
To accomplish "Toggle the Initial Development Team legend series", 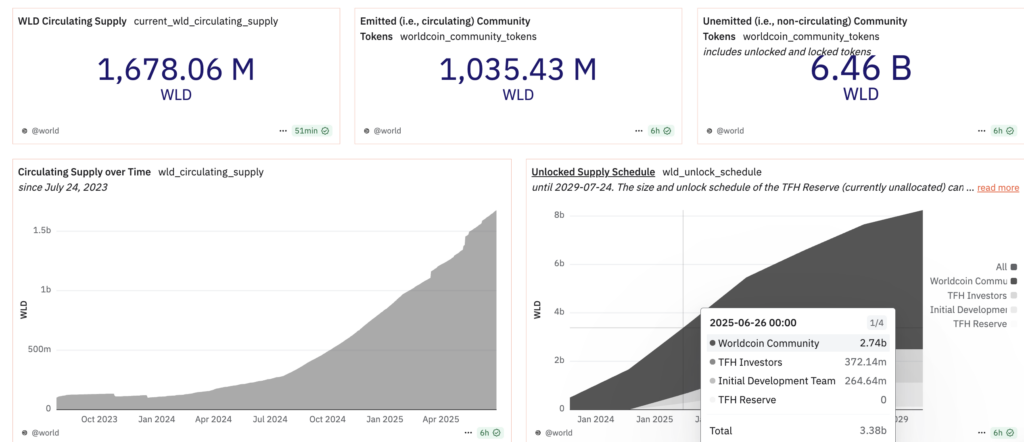I will (x=973, y=309).
